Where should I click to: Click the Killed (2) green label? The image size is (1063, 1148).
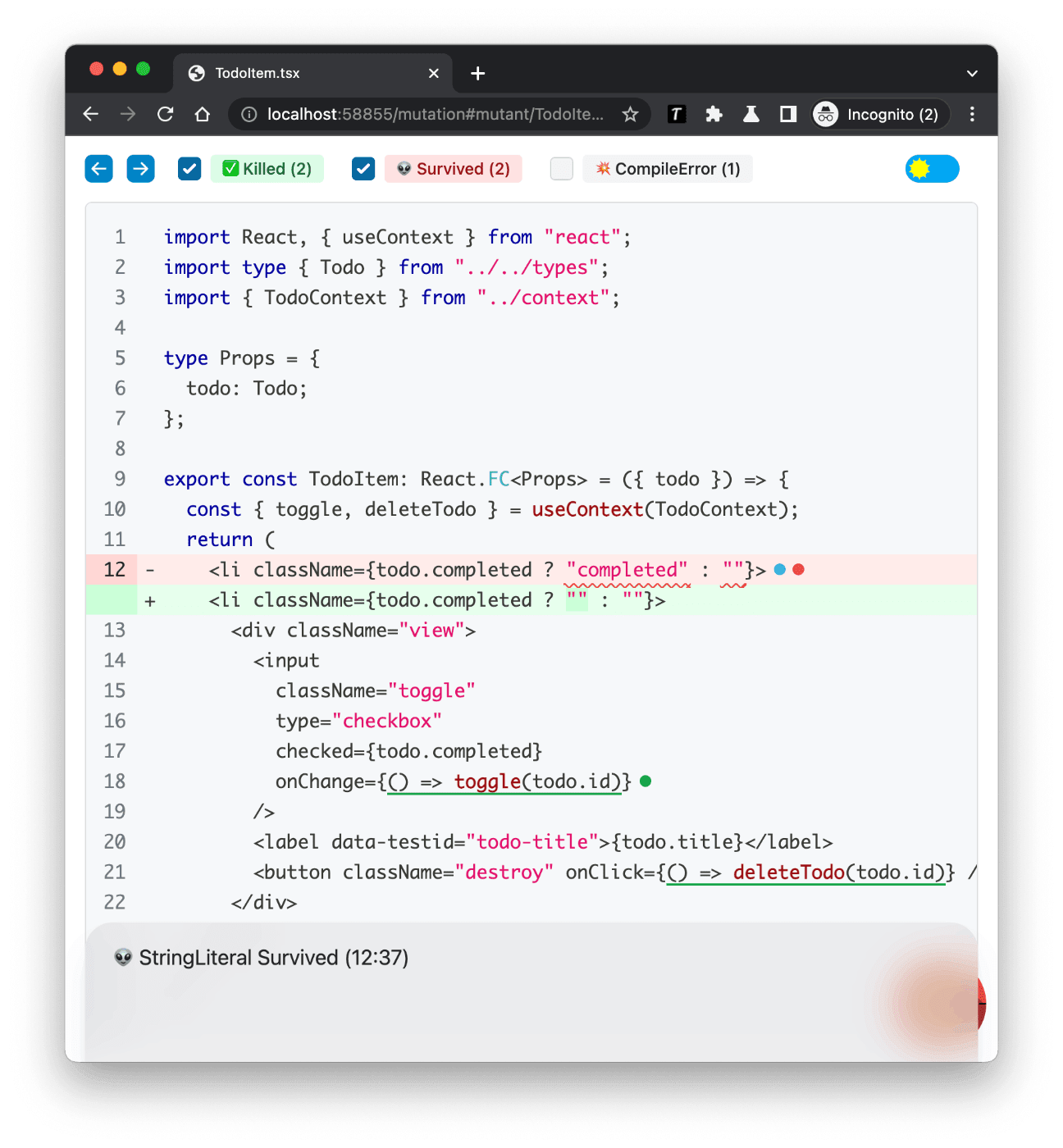[267, 169]
